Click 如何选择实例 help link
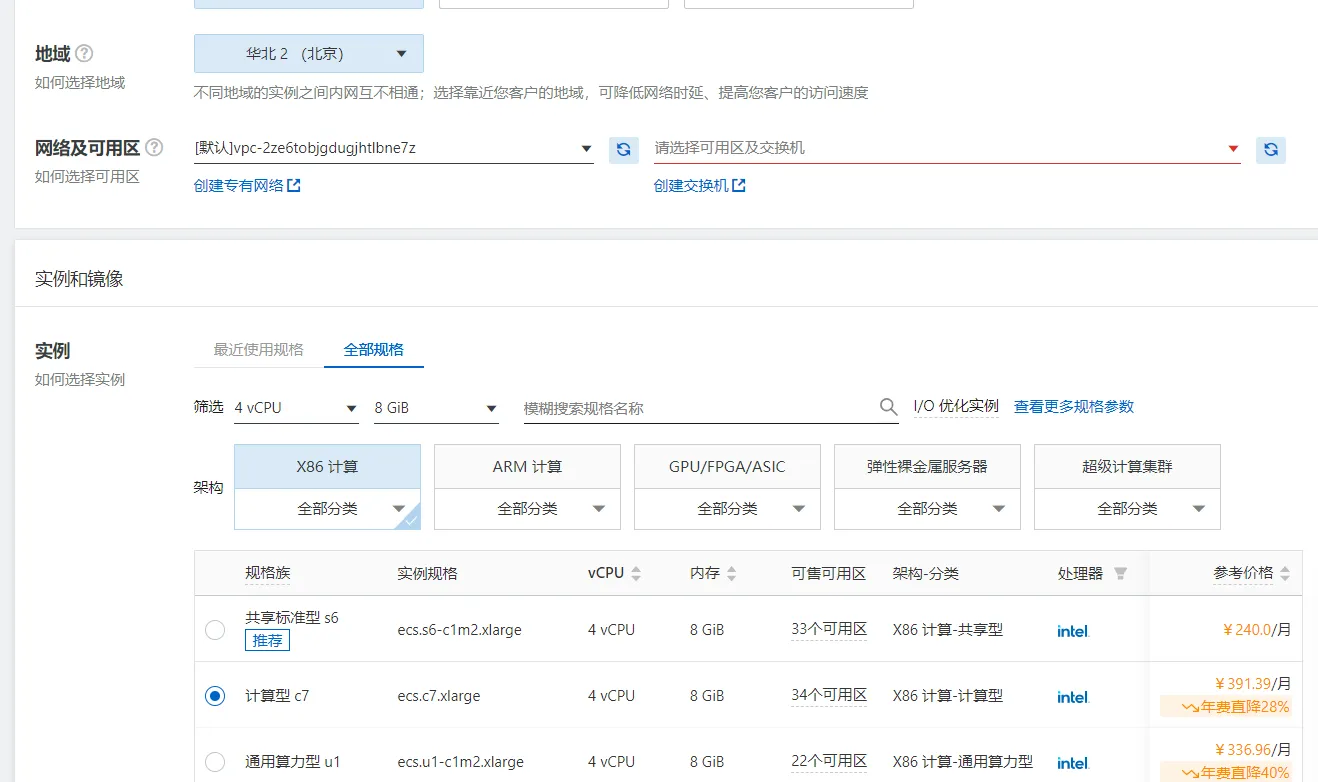This screenshot has height=782, width=1318. (80, 380)
